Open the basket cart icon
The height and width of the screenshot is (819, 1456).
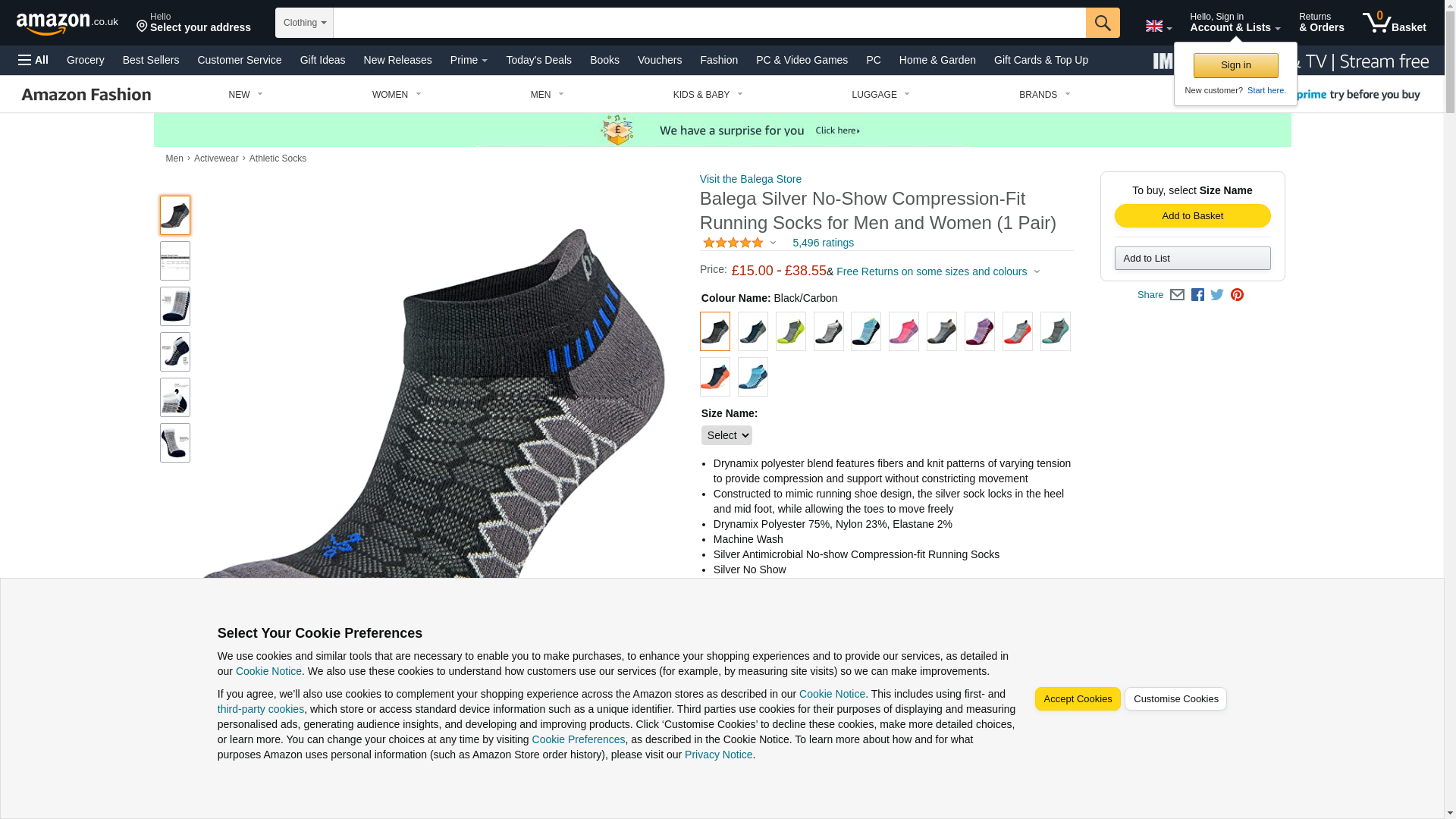(x=1394, y=23)
